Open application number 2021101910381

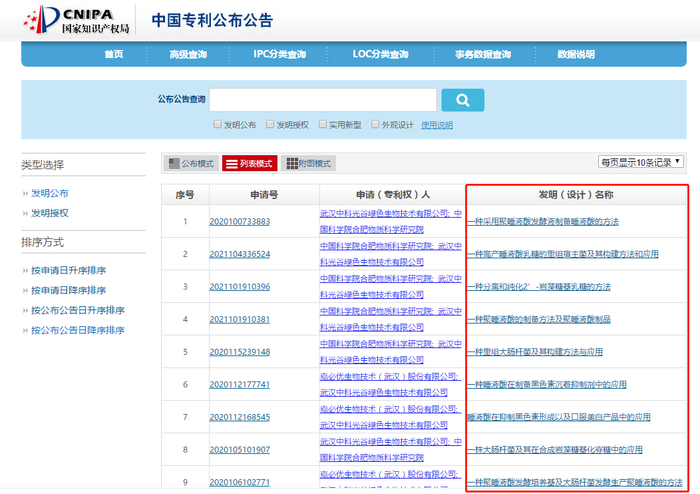[240, 320]
